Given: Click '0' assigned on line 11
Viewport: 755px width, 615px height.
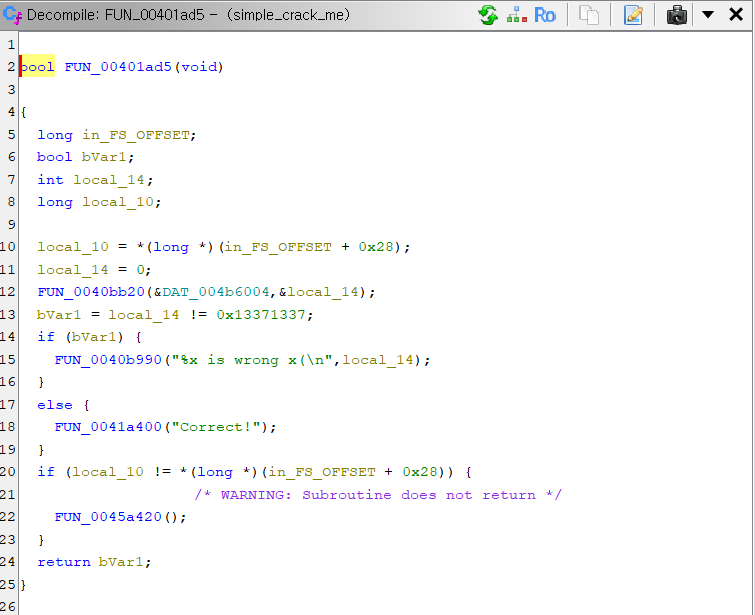Looking at the screenshot, I should point(141,270).
